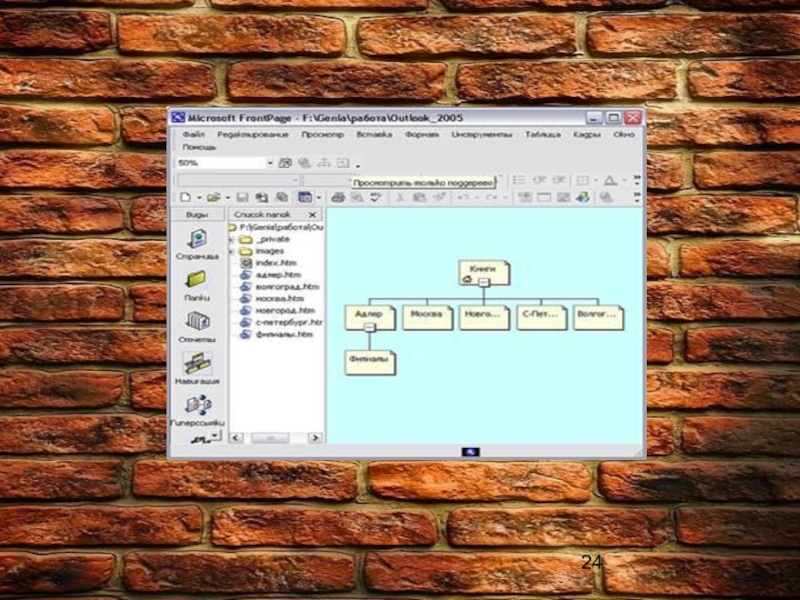Click the Cut scissors icon
This screenshot has height=600, width=800.
(x=401, y=197)
